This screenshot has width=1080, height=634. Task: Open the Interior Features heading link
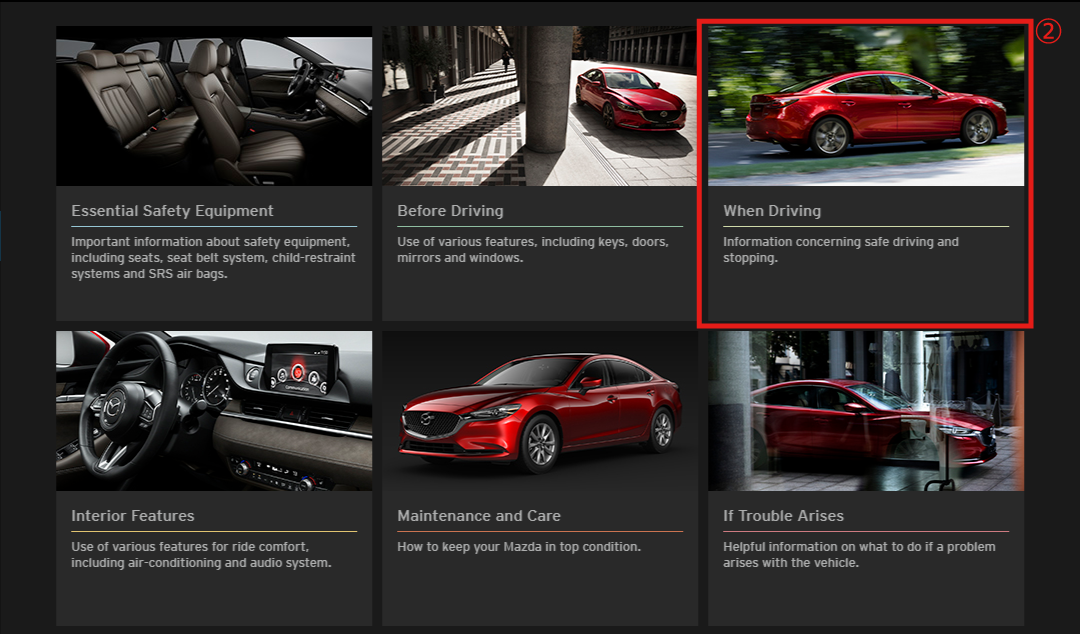(133, 516)
